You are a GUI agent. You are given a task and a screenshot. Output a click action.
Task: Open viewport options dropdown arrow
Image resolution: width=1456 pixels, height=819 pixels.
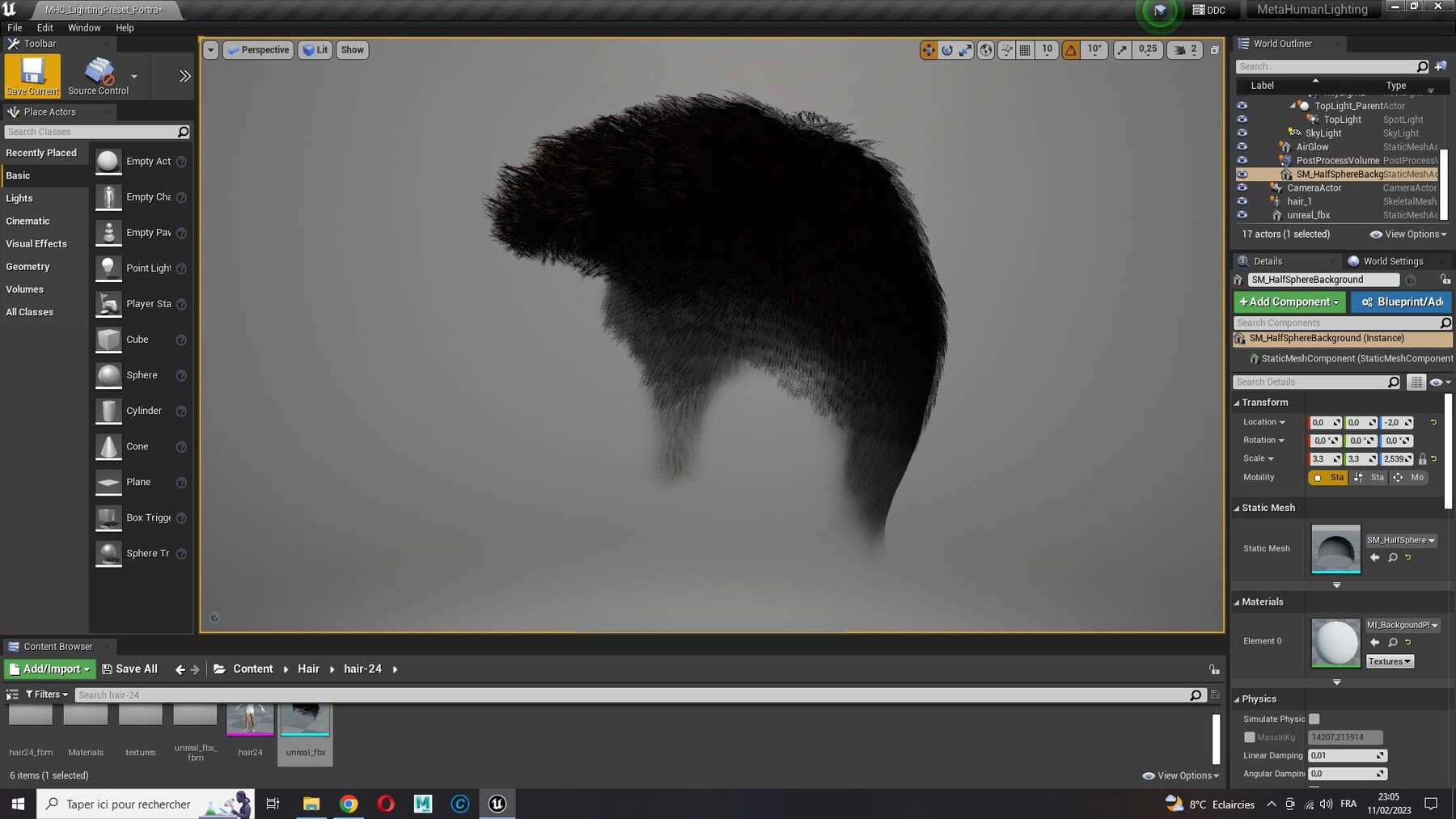pos(210,50)
